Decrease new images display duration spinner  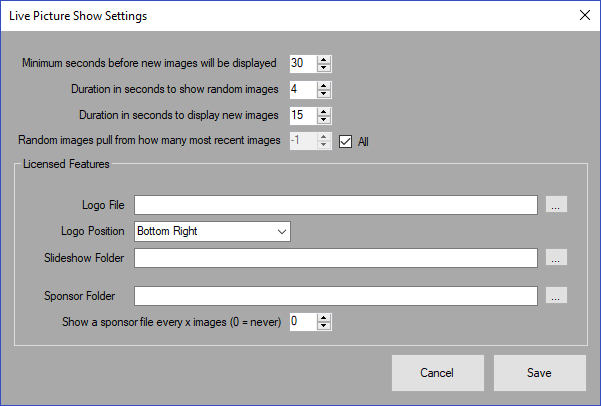click(324, 120)
